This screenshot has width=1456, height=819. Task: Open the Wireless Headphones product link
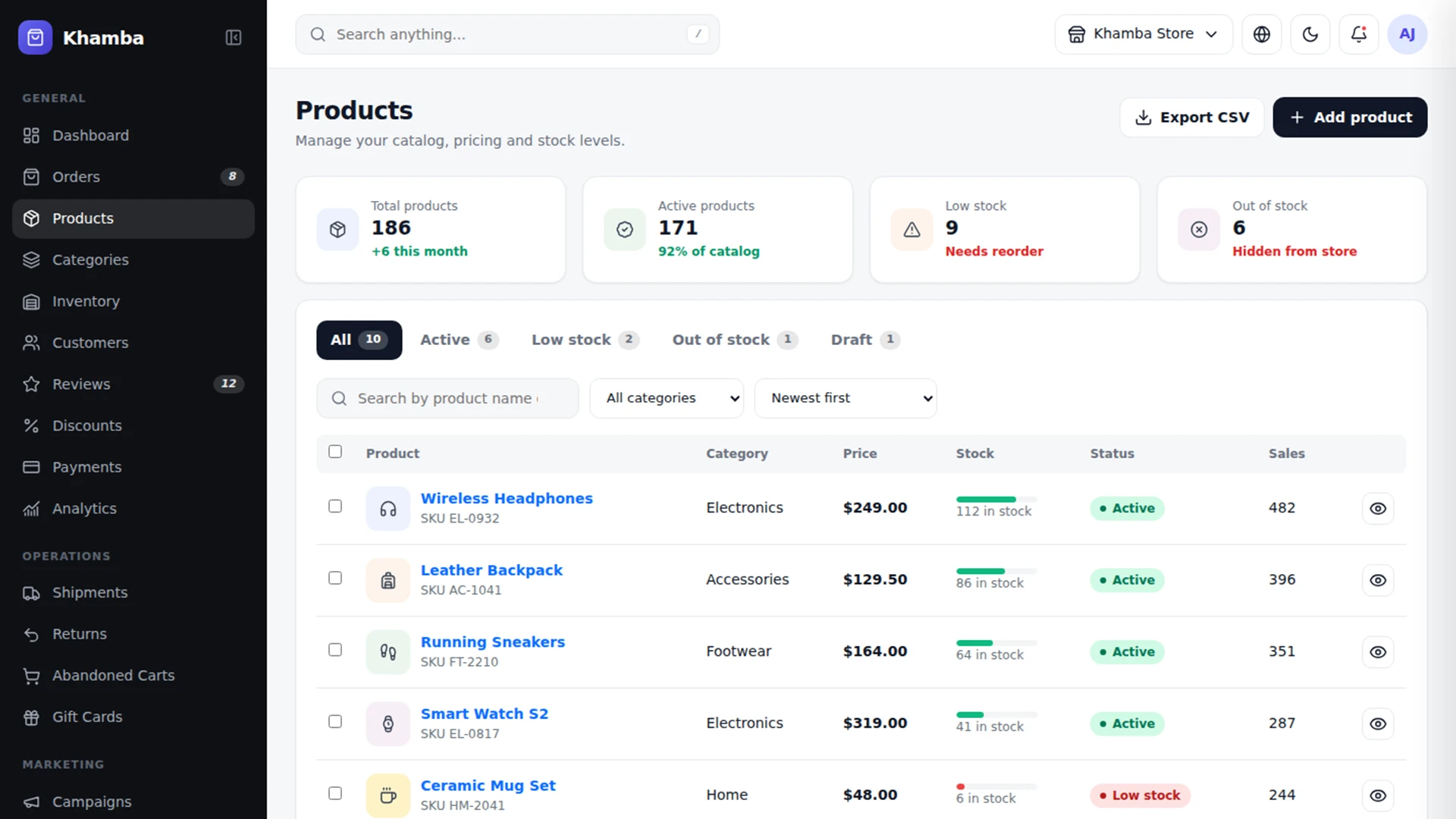coord(507,498)
